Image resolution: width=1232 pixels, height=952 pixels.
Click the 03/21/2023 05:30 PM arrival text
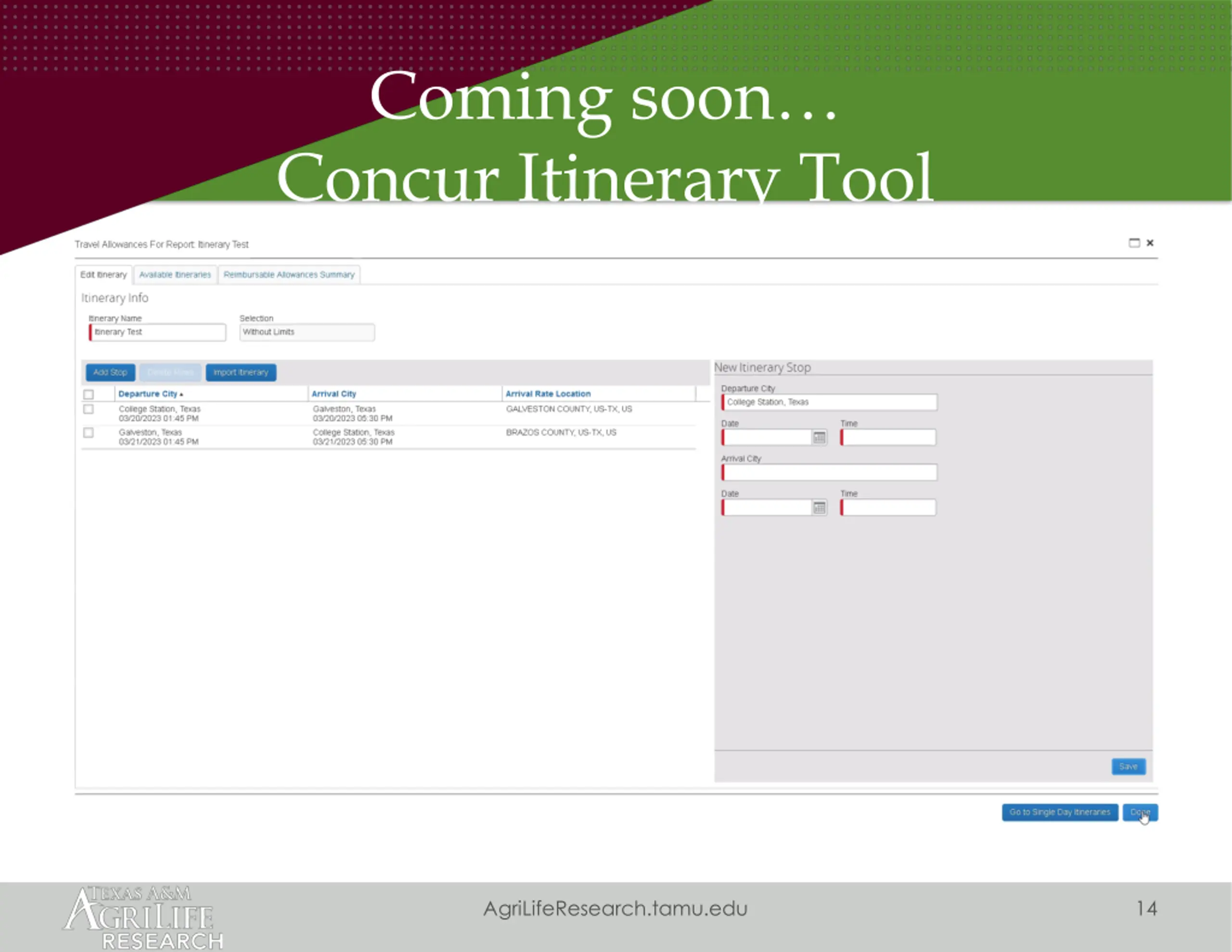pos(353,442)
